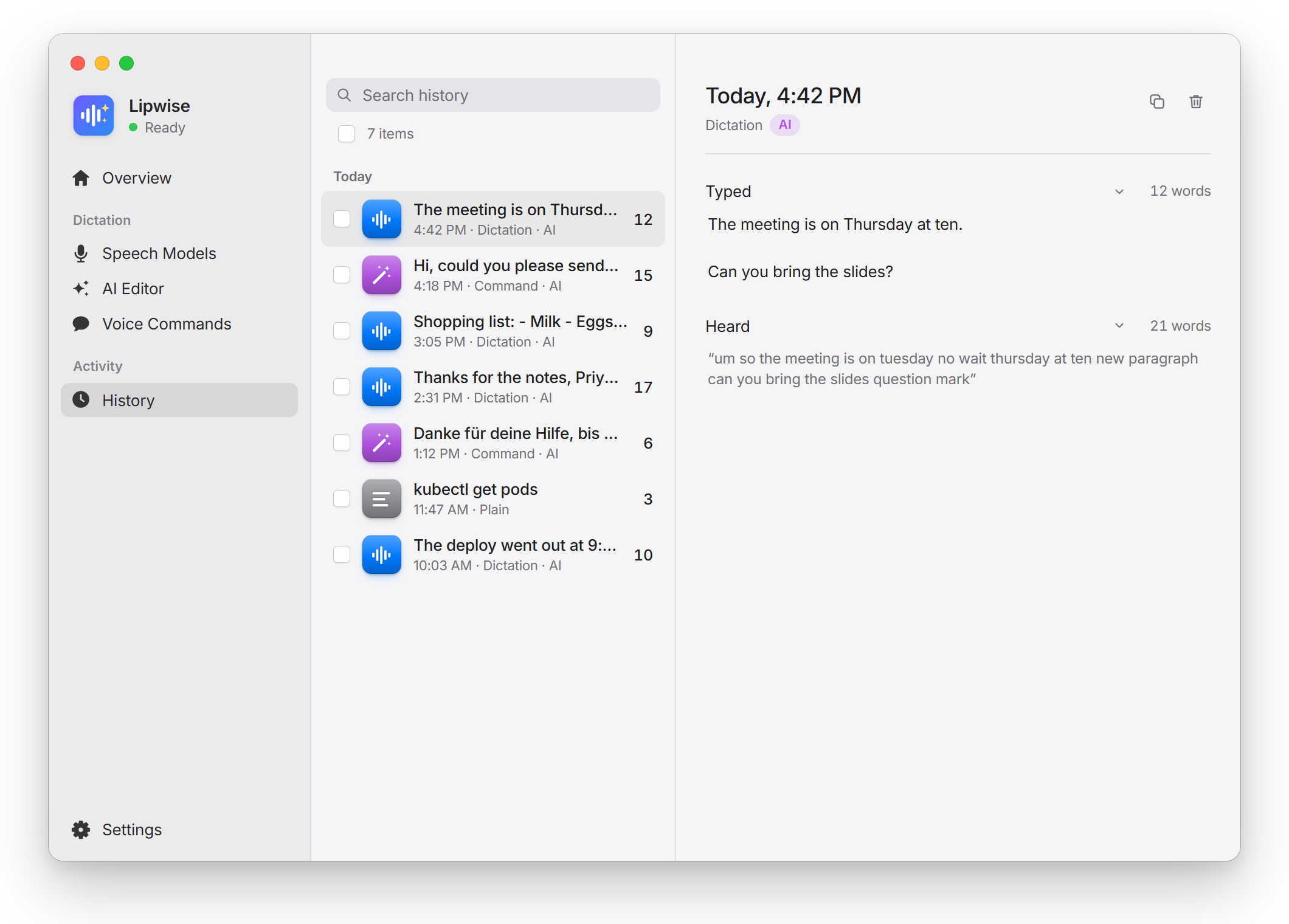This screenshot has height=924, width=1289.
Task: Click the purple wand icon for 4:18 PM command
Action: (x=381, y=275)
